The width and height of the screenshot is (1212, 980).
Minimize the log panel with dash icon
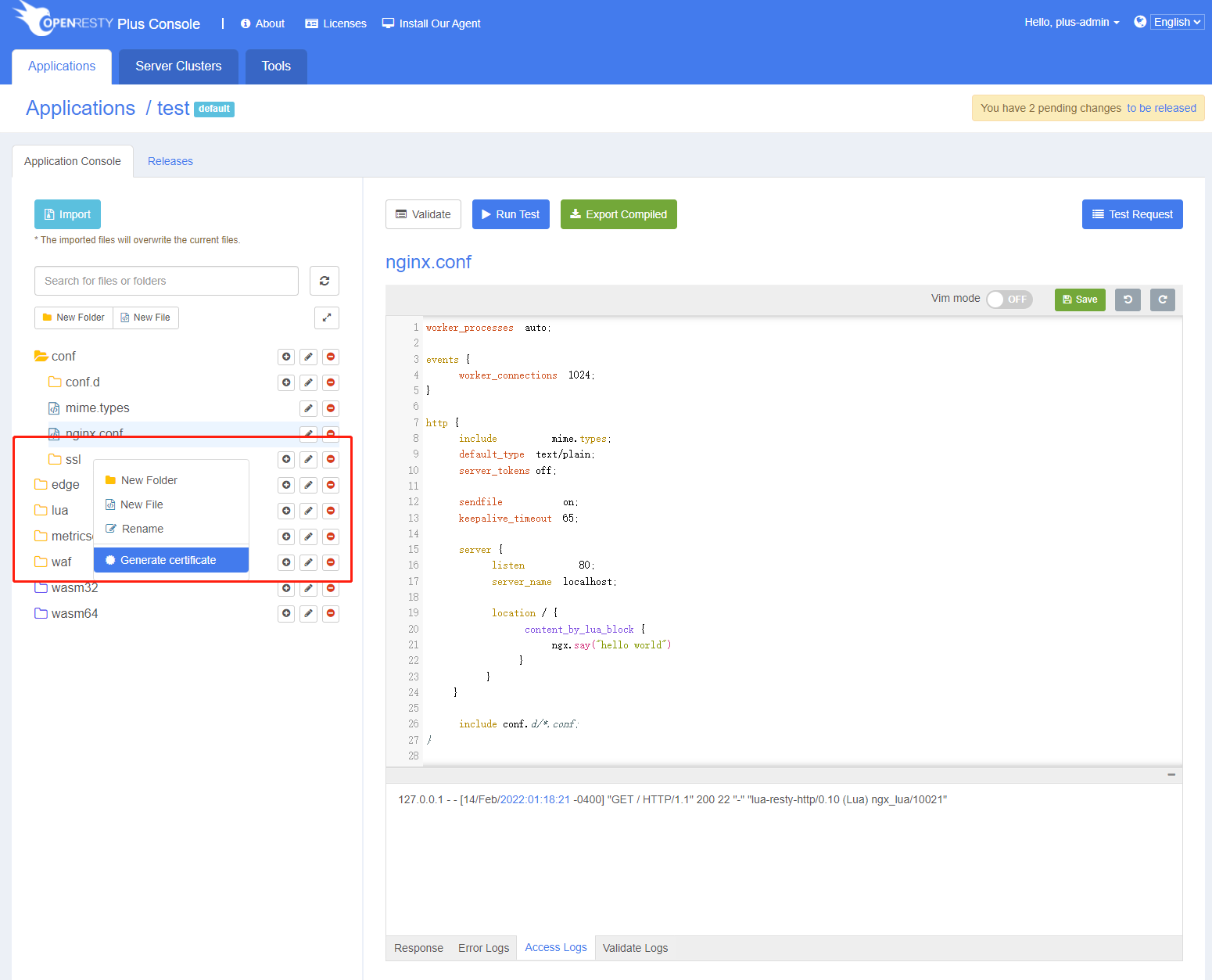pos(1171,775)
